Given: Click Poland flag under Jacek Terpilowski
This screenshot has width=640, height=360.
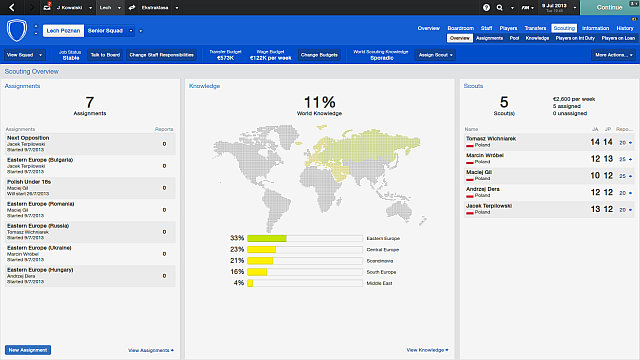Looking at the screenshot, I should click(470, 213).
